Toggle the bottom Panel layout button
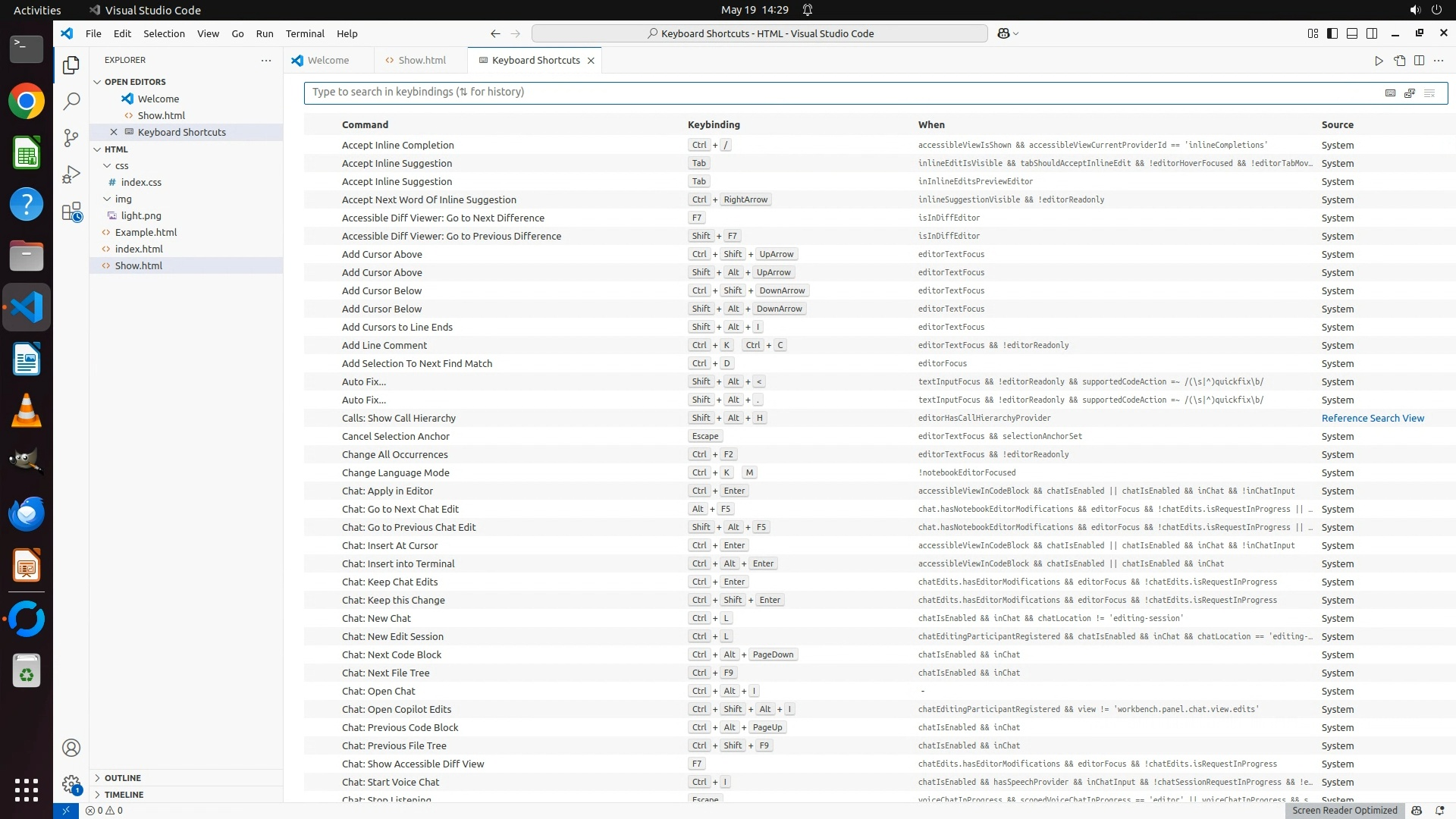 [x=1352, y=33]
